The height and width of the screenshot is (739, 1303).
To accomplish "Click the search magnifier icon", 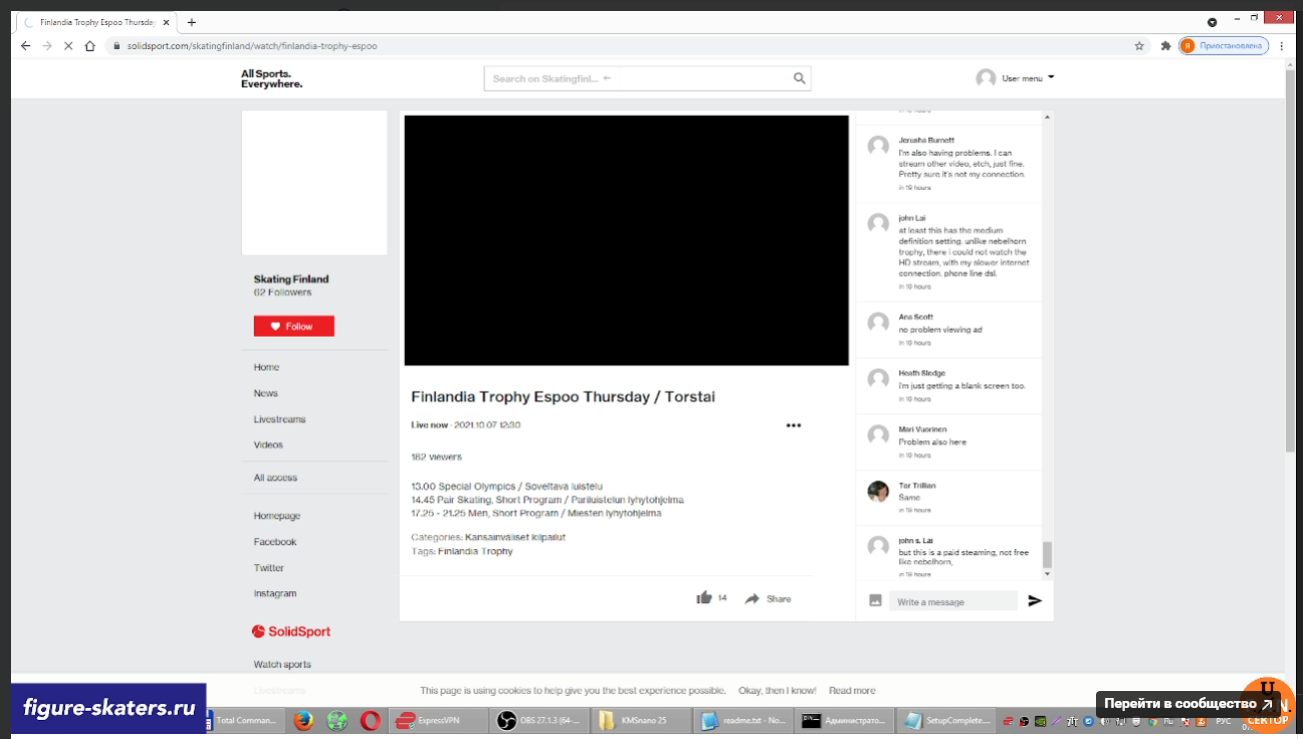I will point(799,79).
